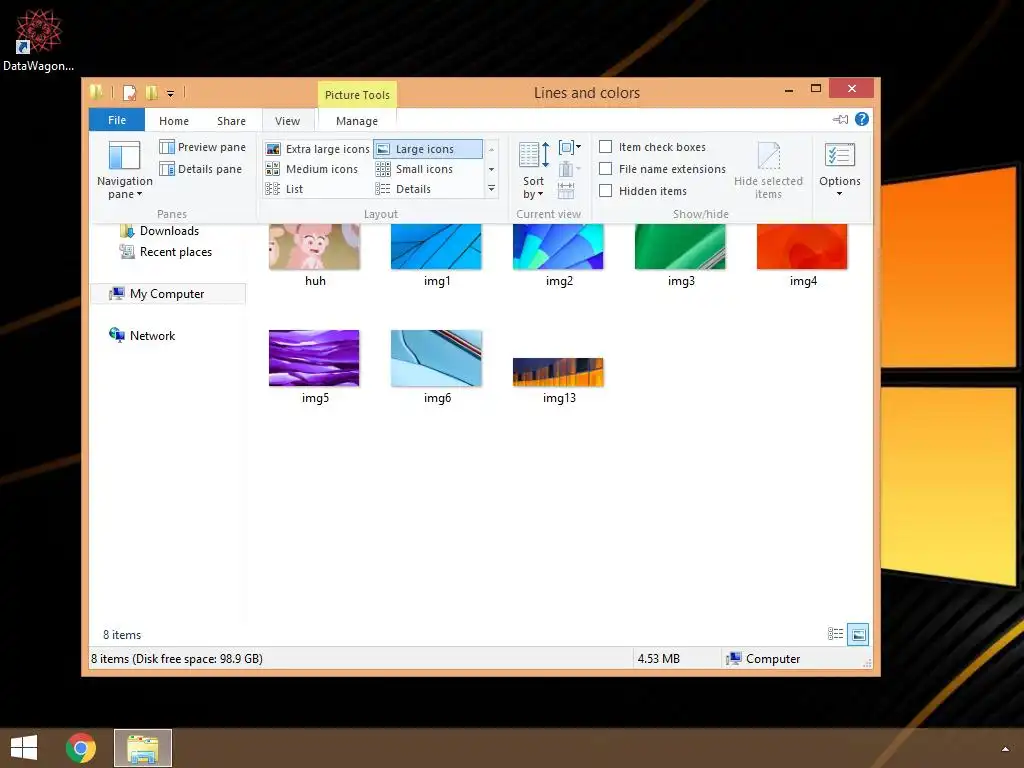
Task: Select the img6 thumbnail
Action: (436, 358)
